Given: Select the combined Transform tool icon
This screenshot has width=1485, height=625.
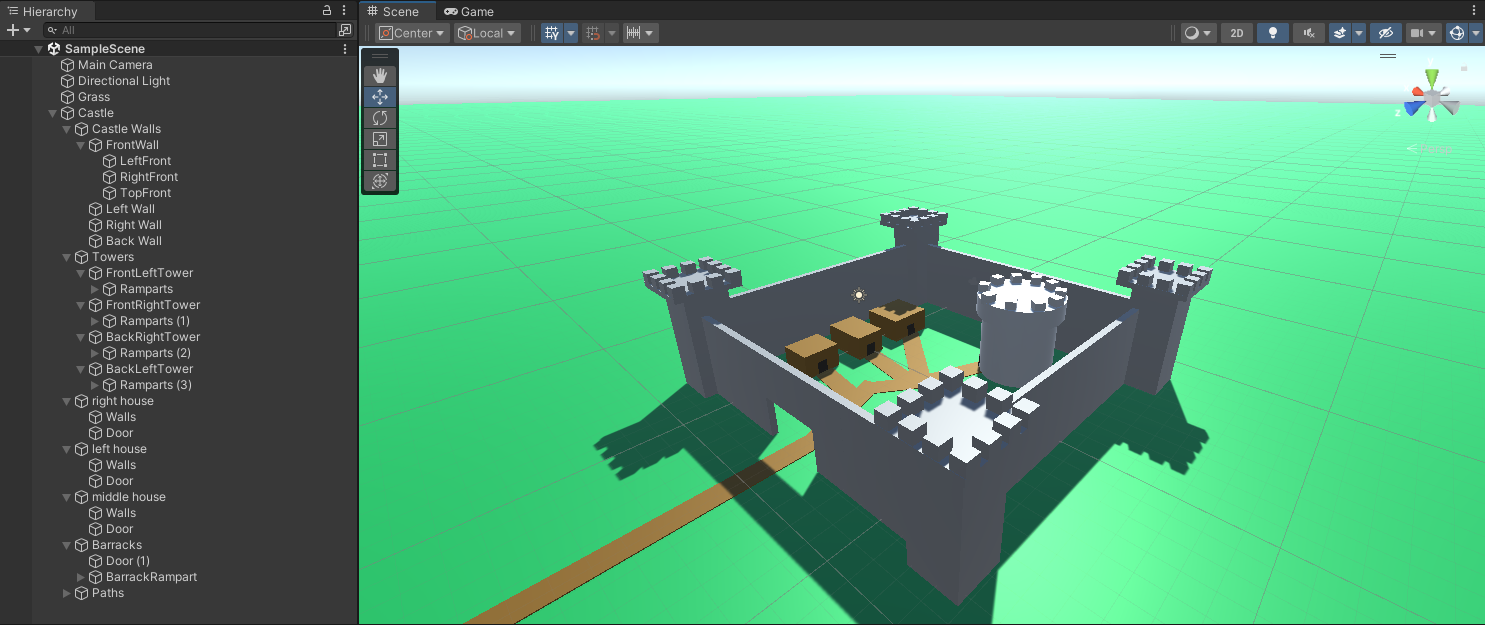Looking at the screenshot, I should (x=380, y=181).
